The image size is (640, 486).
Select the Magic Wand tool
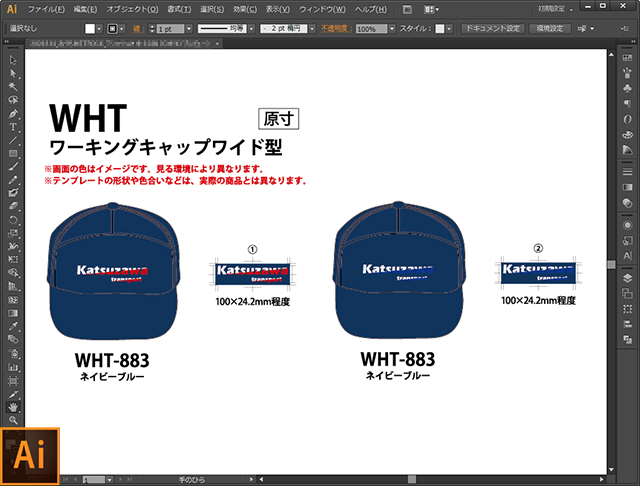point(13,87)
